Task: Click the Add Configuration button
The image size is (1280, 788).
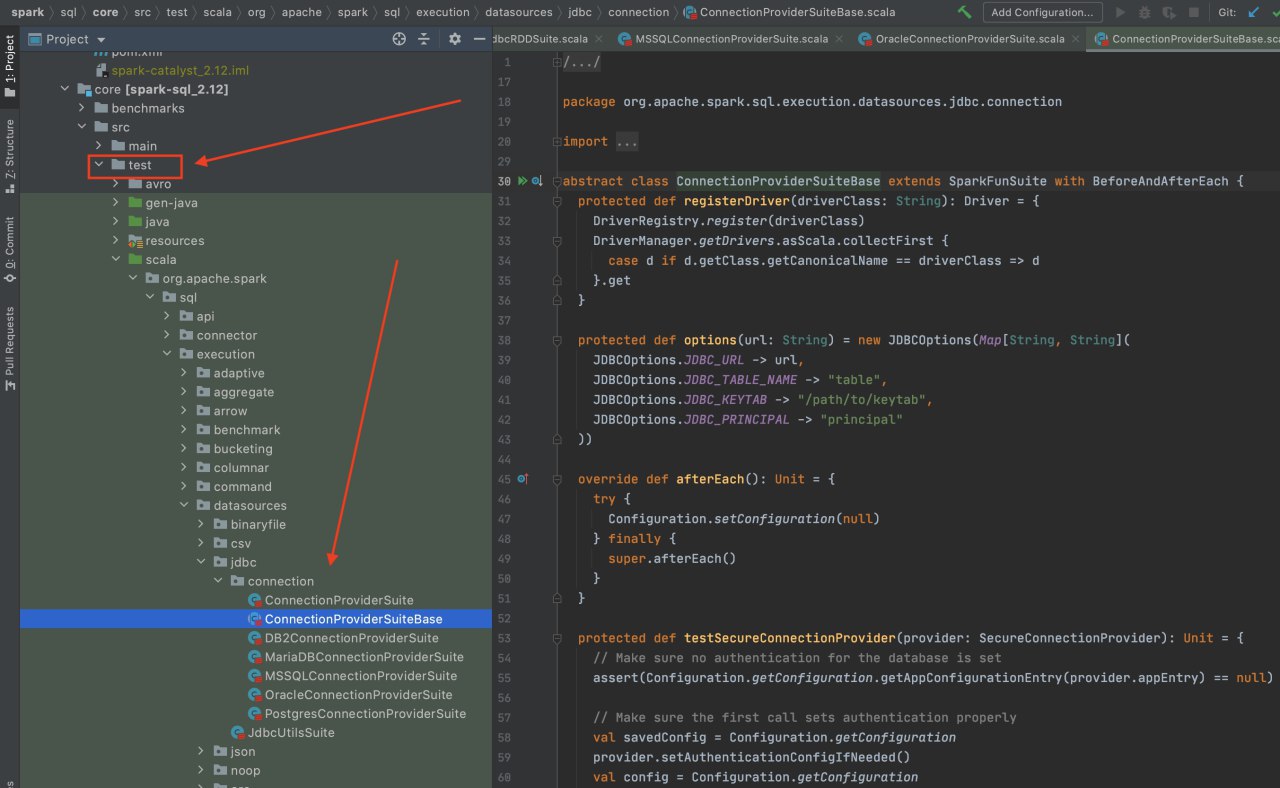Action: click(x=1042, y=12)
